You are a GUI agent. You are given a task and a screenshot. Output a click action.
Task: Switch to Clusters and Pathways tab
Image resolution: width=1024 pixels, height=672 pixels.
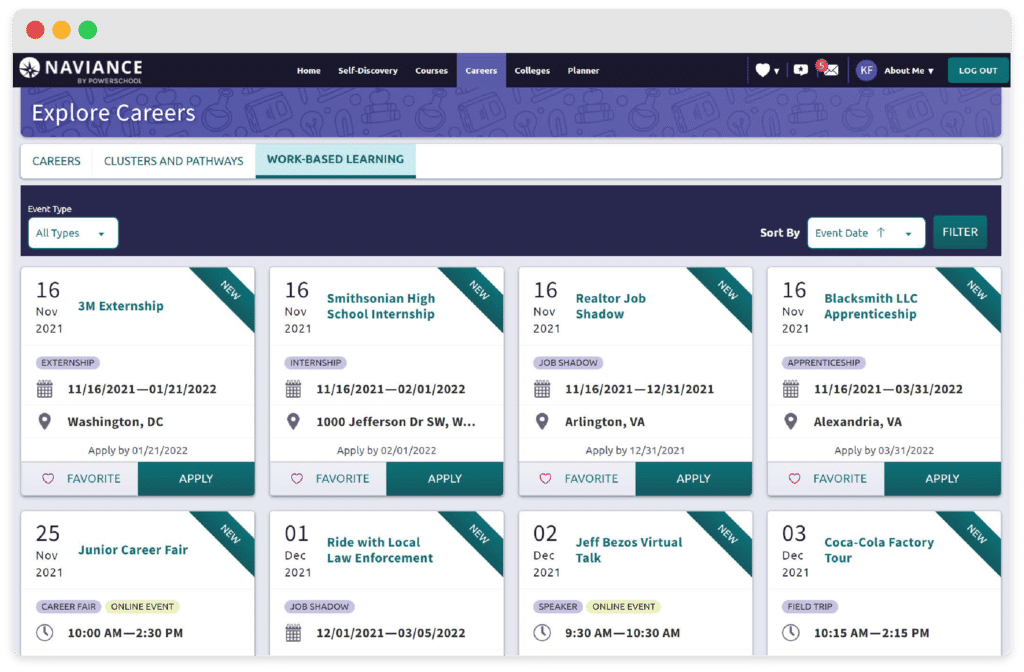pyautogui.click(x=173, y=161)
